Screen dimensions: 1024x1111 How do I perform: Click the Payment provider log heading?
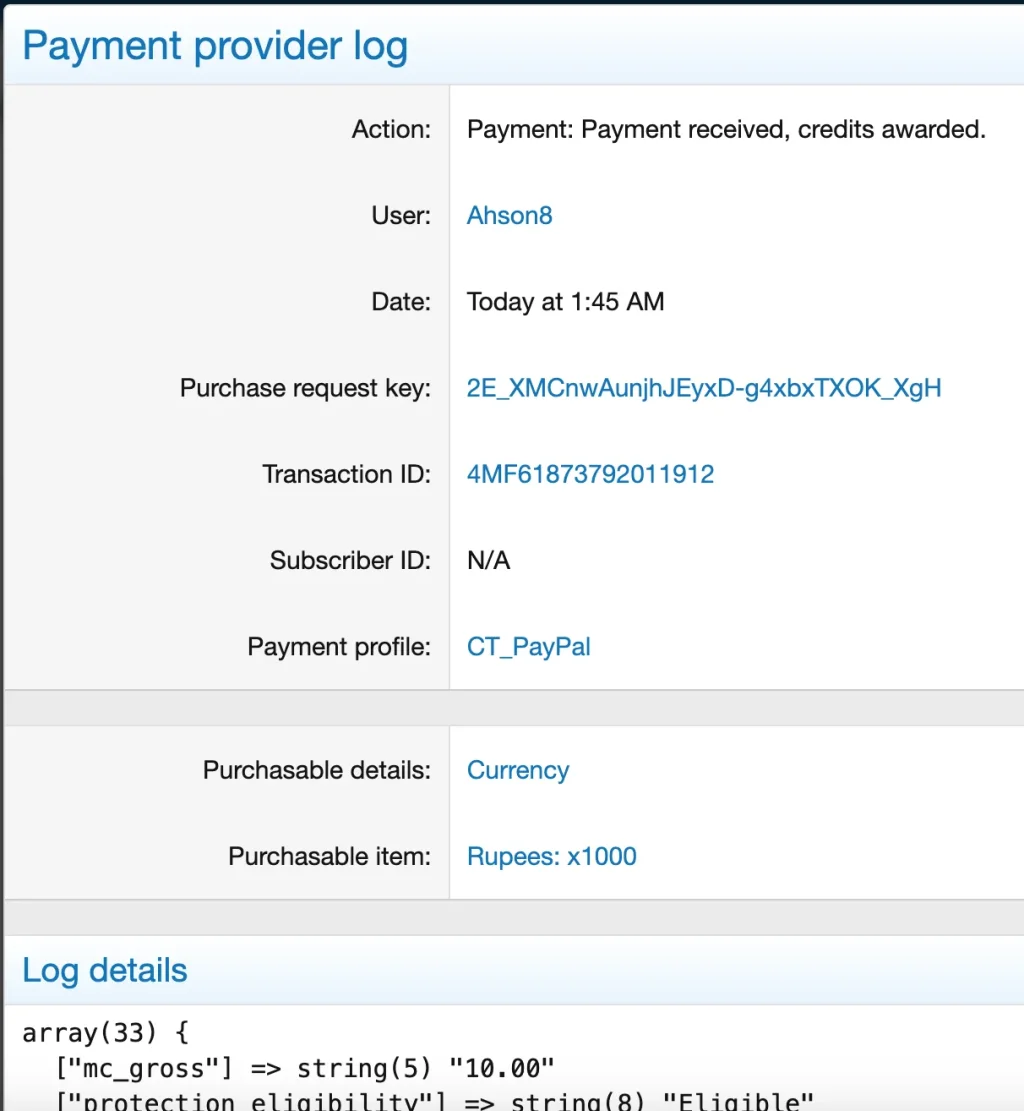[x=215, y=47]
